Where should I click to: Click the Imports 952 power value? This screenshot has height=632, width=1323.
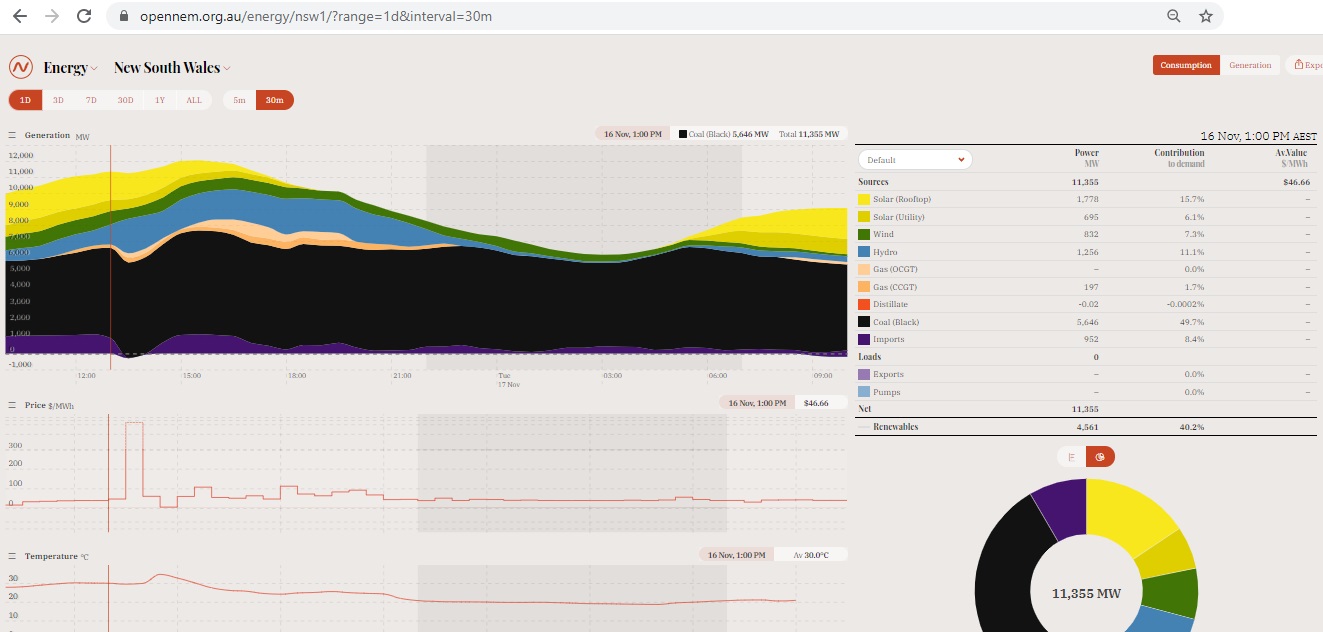[1092, 340]
